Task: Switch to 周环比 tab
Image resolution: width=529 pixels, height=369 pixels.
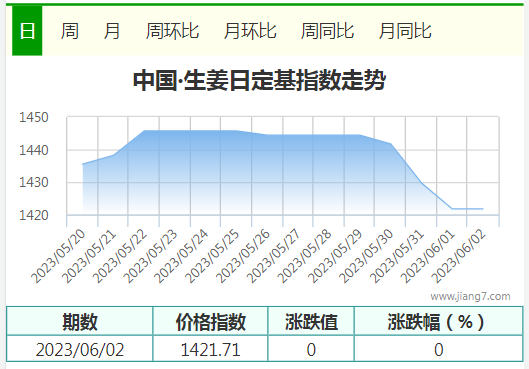Action: click(172, 31)
